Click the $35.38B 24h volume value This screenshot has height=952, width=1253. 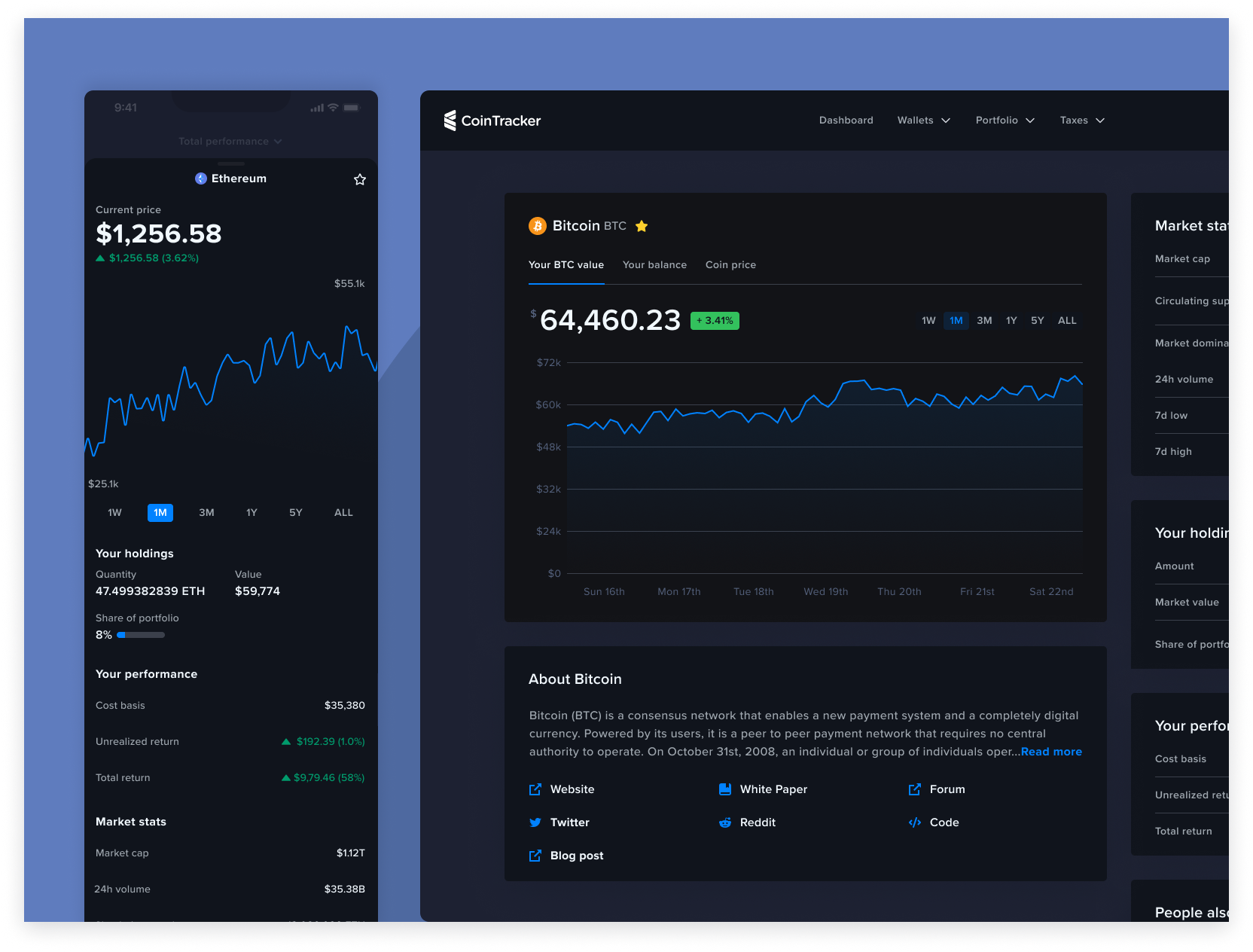coord(345,889)
